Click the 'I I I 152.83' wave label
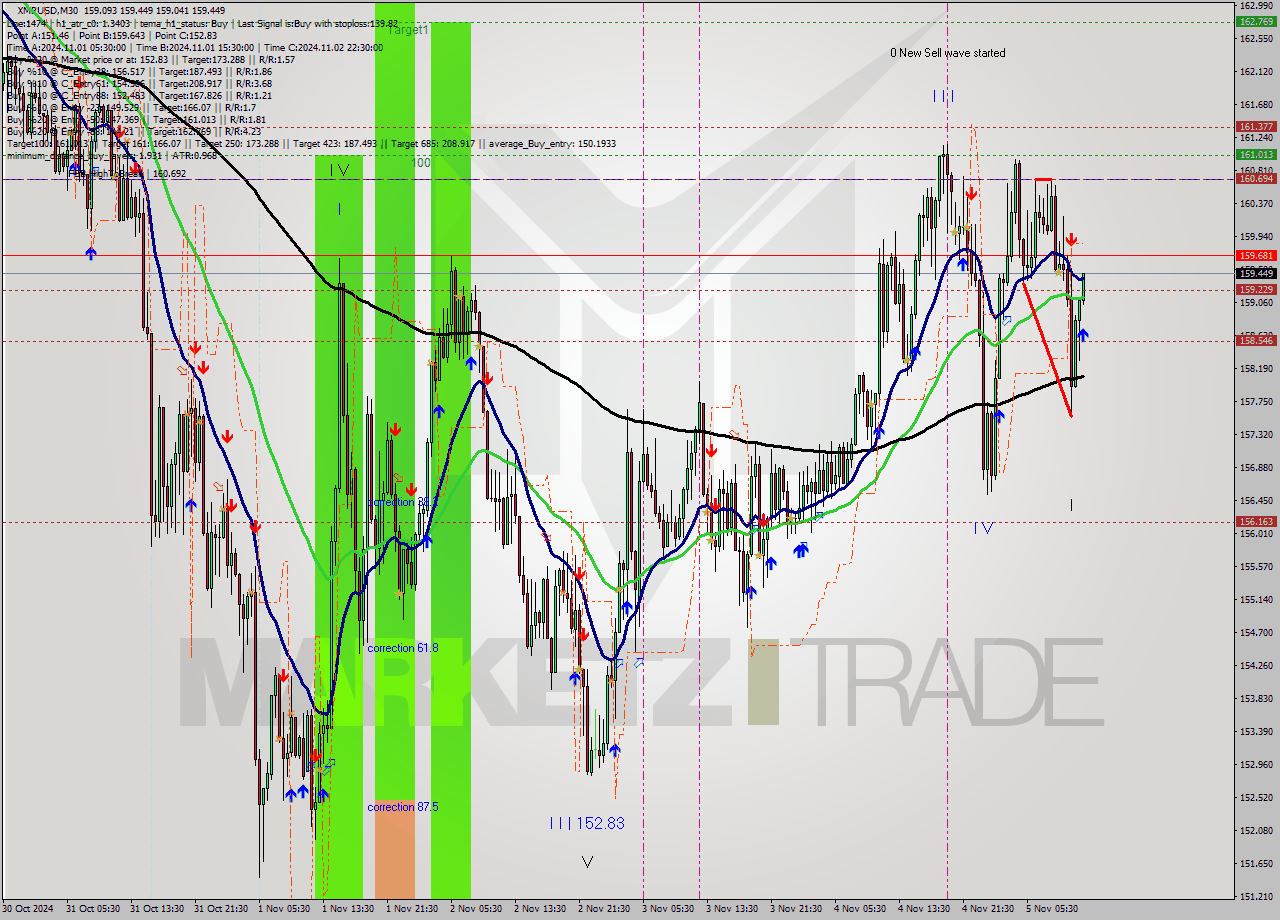The width and height of the screenshot is (1280, 920). (x=587, y=823)
